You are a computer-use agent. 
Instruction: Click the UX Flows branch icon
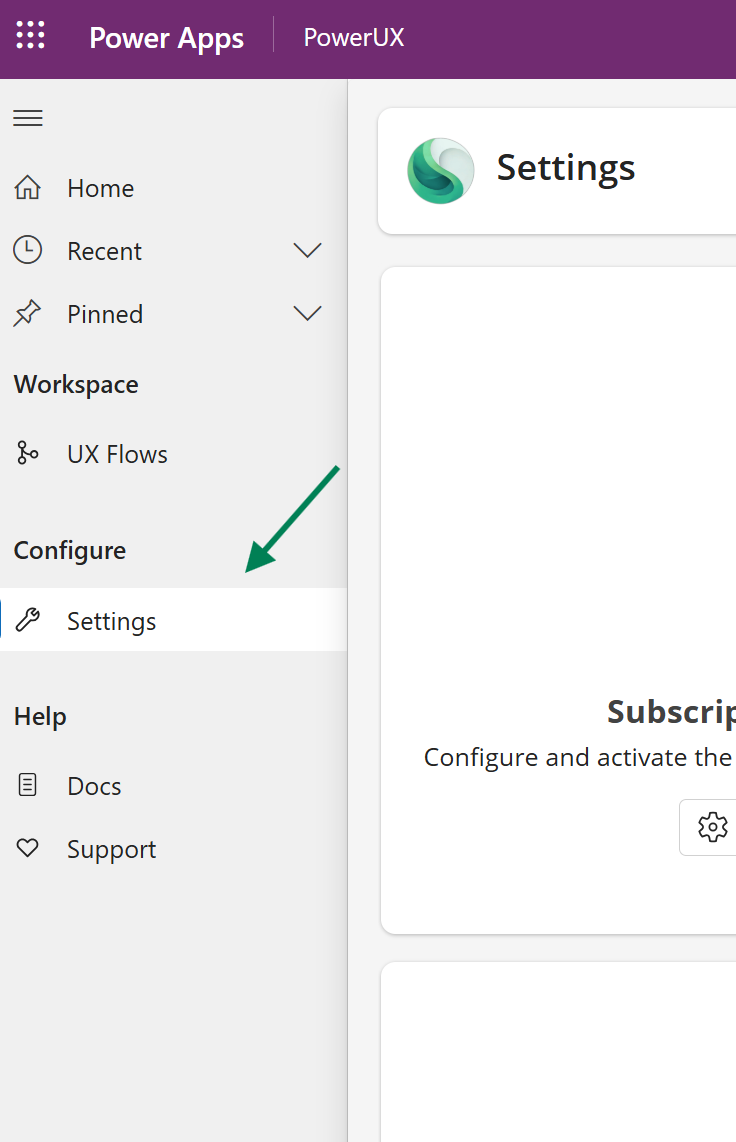(x=28, y=453)
